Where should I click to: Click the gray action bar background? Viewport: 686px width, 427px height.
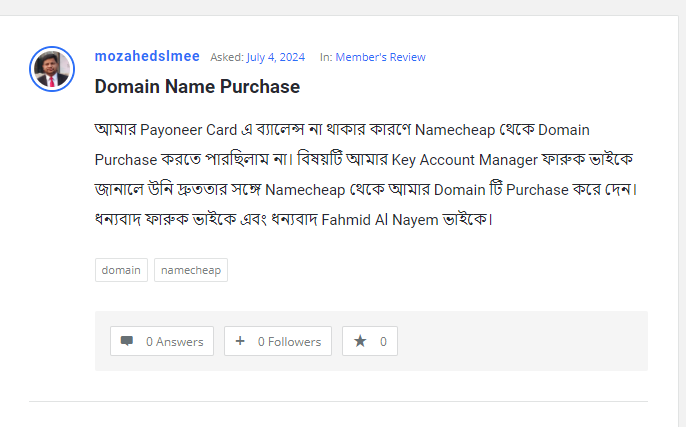[520, 341]
